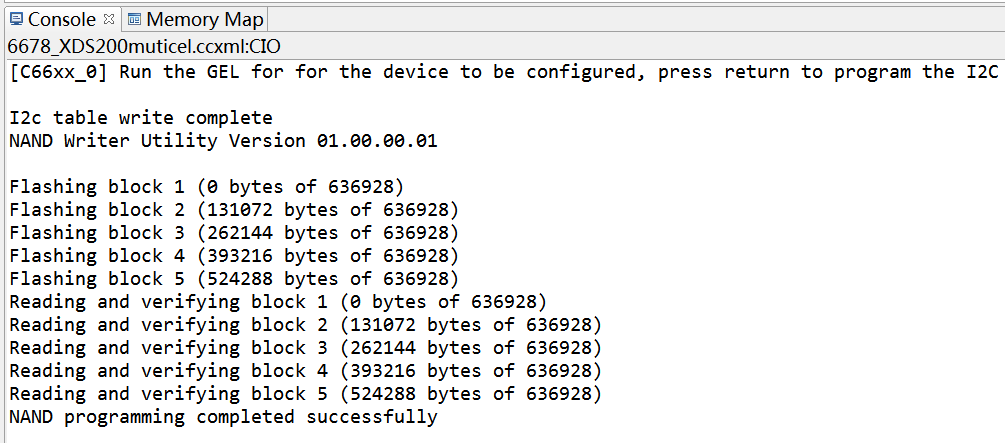This screenshot has width=1005, height=443.
Task: Click the Flashing block 2 output line
Action: (x=234, y=210)
